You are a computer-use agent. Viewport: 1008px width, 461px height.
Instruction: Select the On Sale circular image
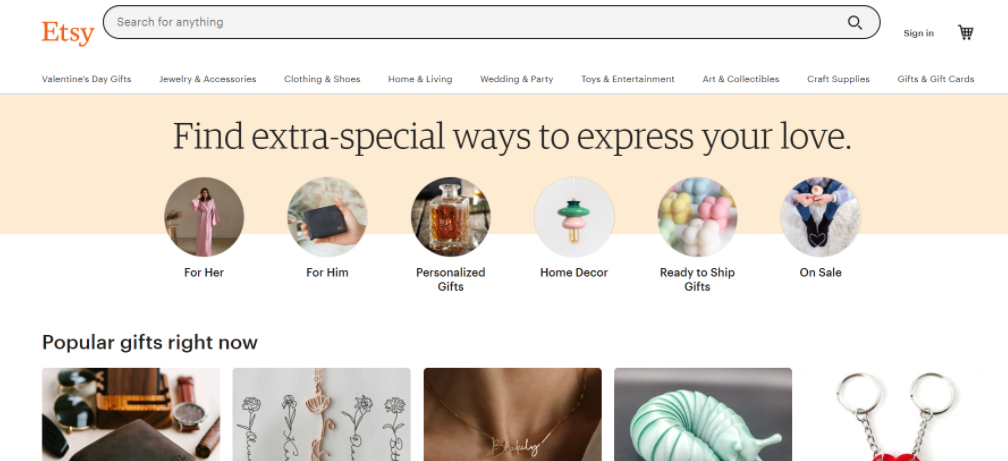point(820,217)
